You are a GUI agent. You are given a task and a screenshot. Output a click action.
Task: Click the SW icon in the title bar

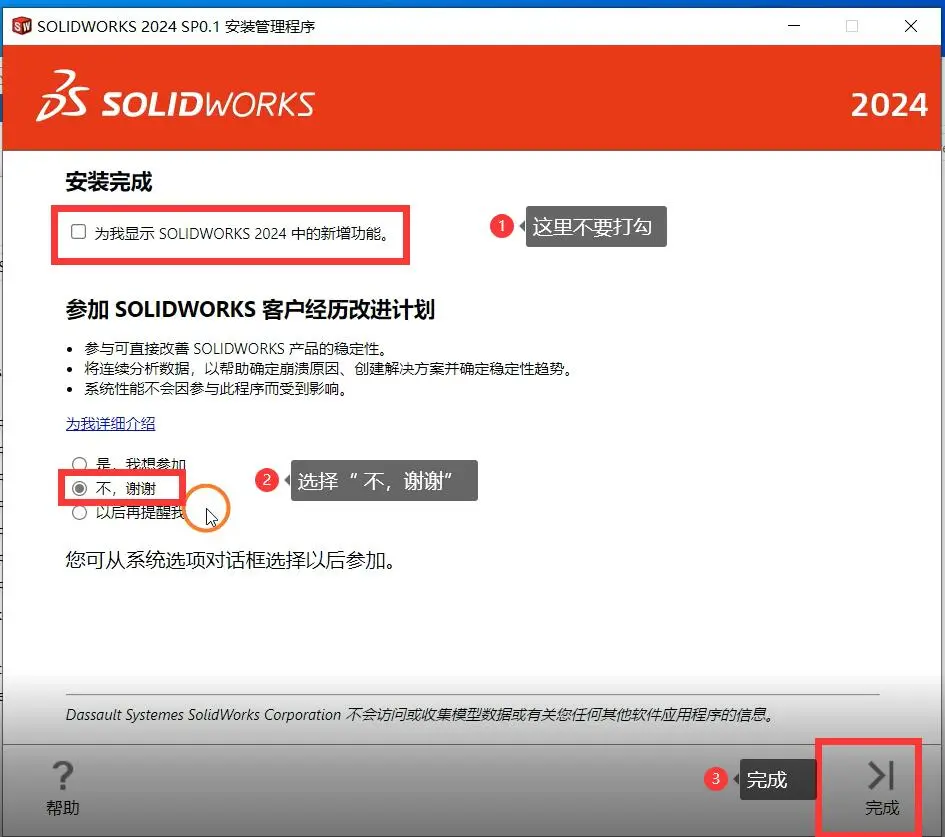21,26
